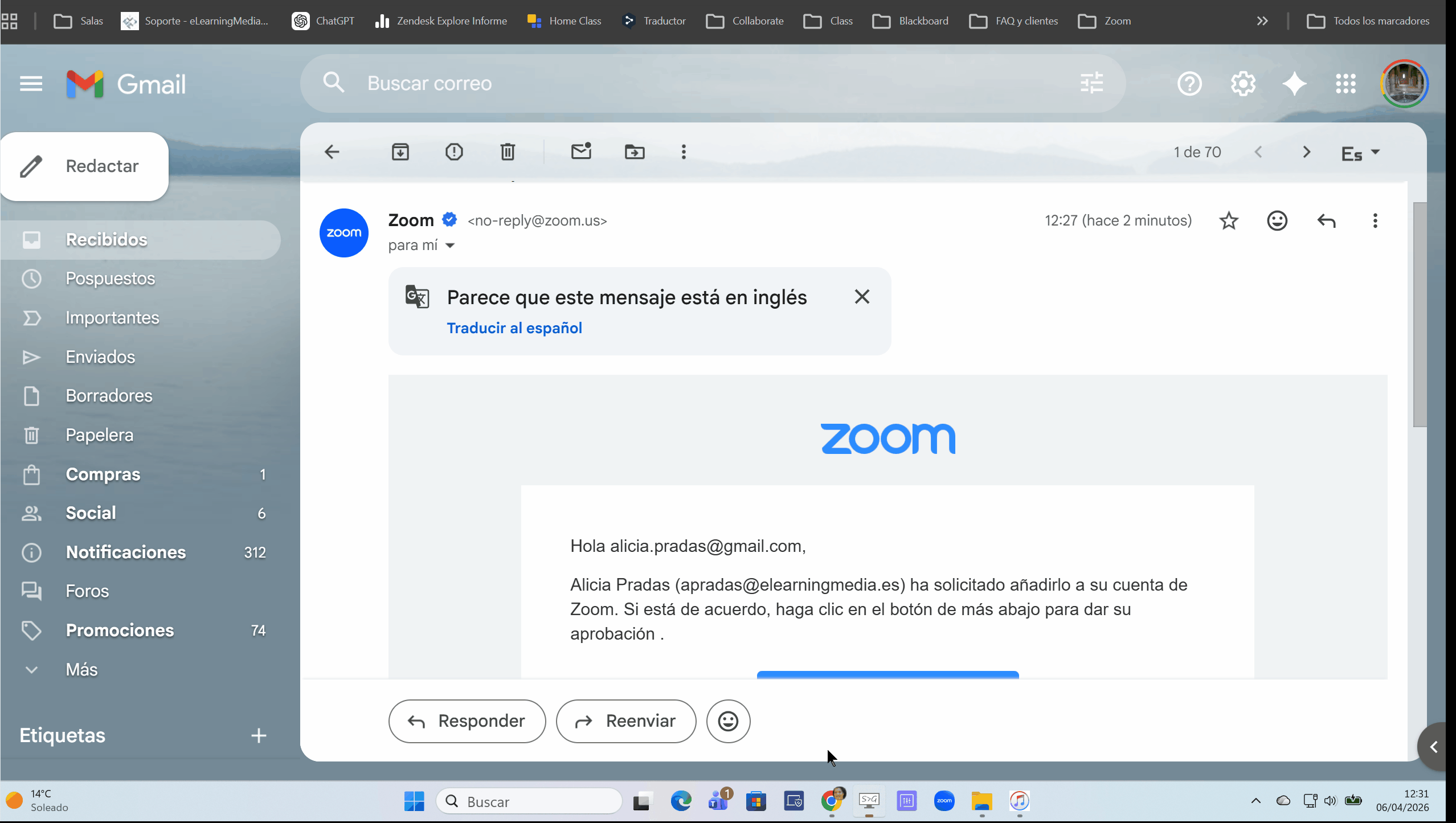1456x823 pixels.
Task: Dismiss the translation suggestion banner
Action: click(862, 296)
